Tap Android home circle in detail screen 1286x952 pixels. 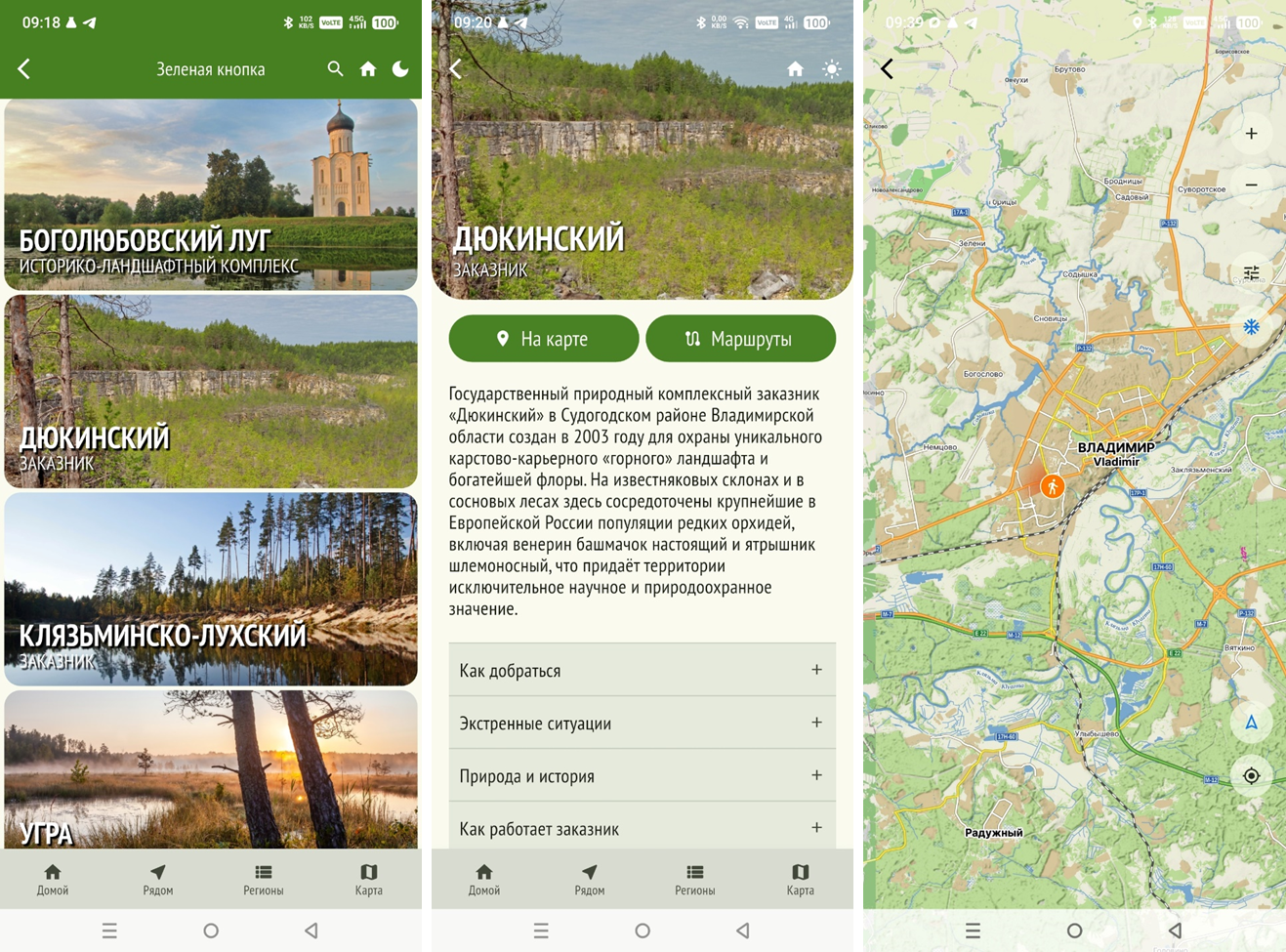pos(643,931)
